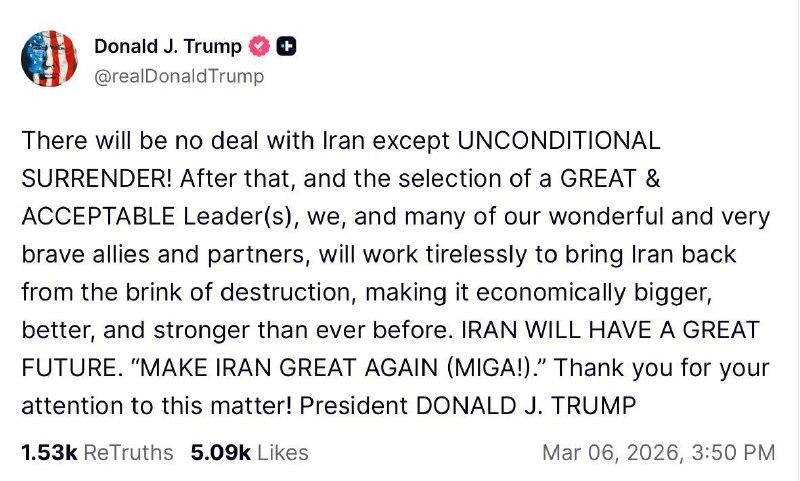Viewport: 800px width, 481px height.
Task: Click the @realDonaldTrump handle
Action: tap(179, 76)
